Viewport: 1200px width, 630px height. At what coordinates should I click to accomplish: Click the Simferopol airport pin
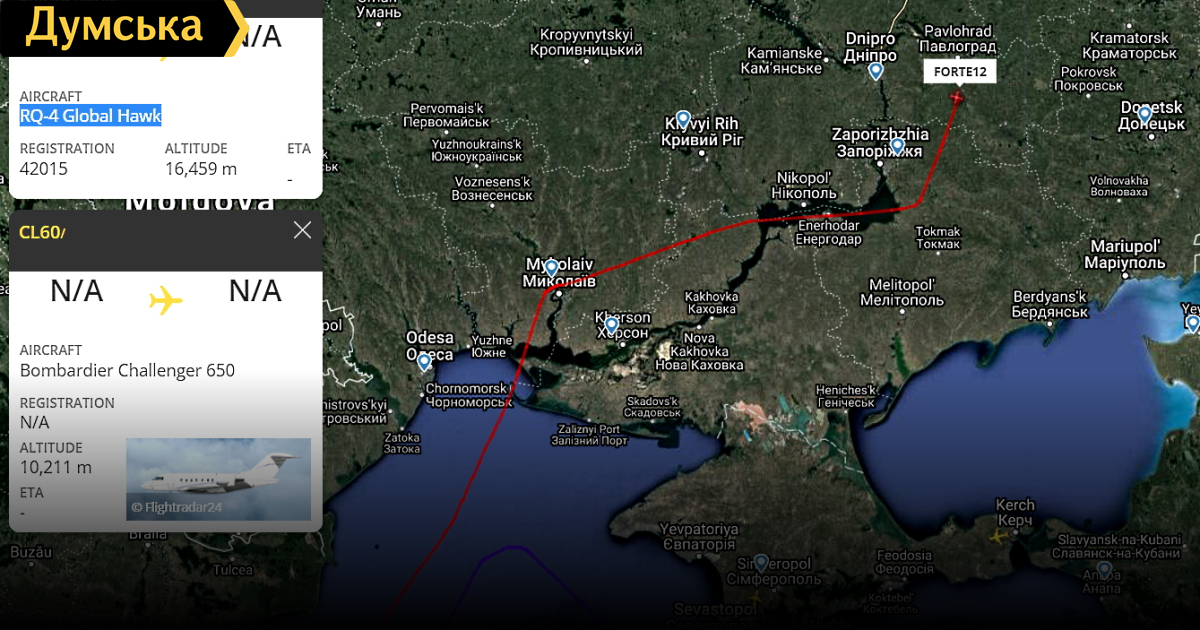[761, 563]
